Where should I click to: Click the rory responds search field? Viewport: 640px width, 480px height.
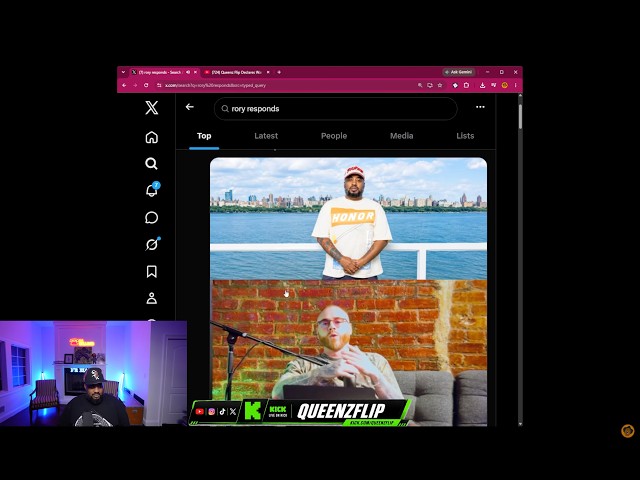336,109
